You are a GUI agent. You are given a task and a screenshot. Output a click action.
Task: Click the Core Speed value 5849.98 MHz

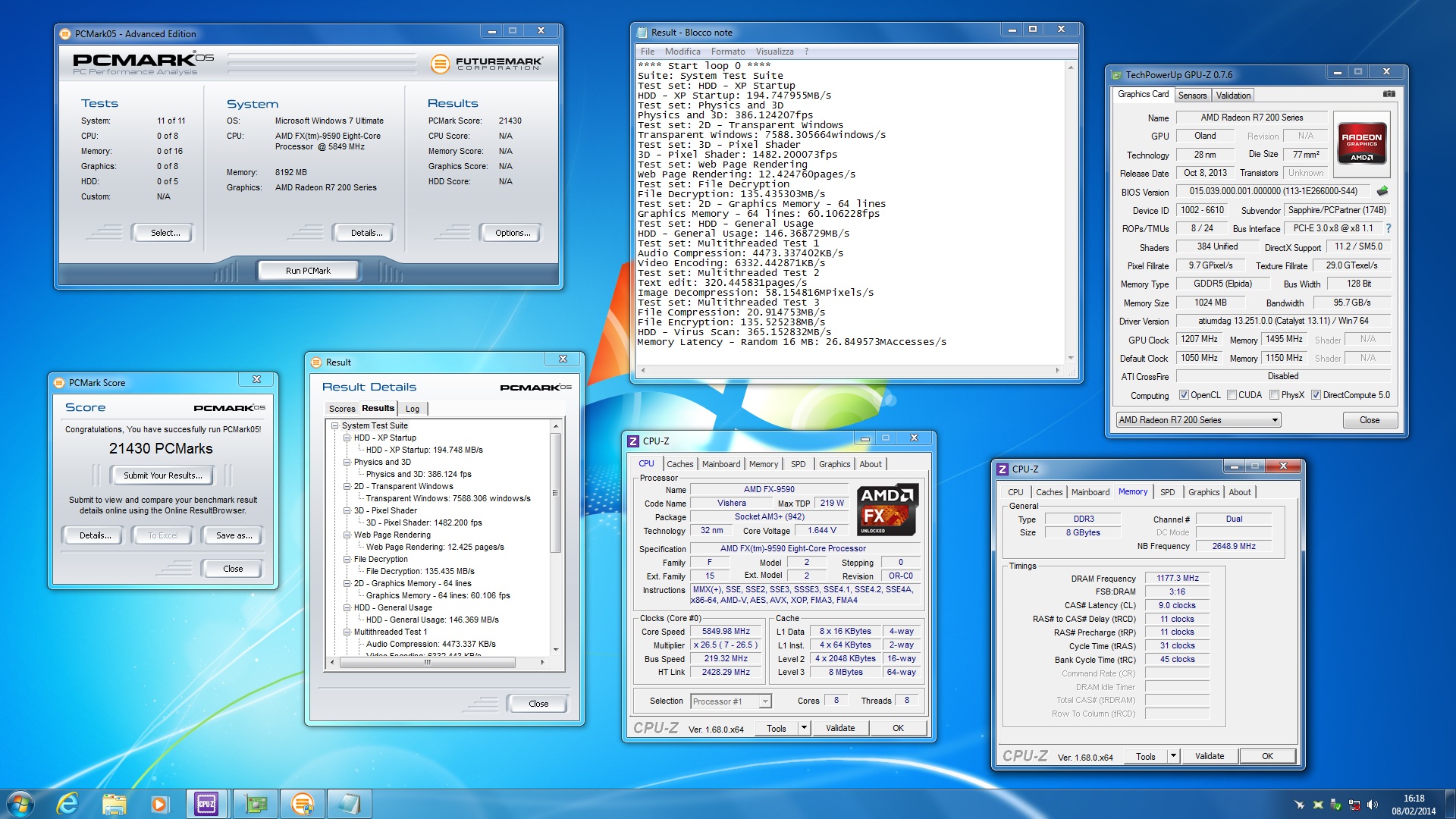(726, 631)
